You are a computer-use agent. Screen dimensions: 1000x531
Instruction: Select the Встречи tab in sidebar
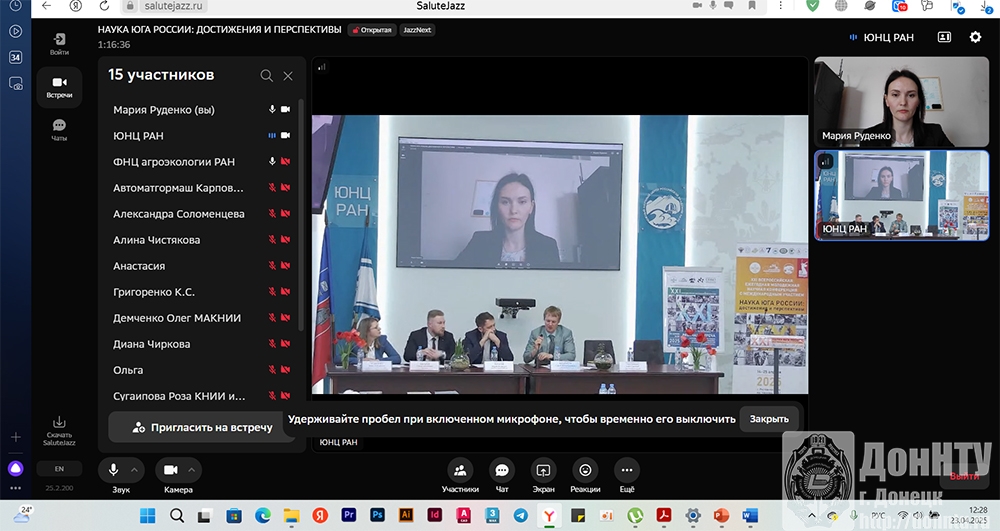coord(59,86)
